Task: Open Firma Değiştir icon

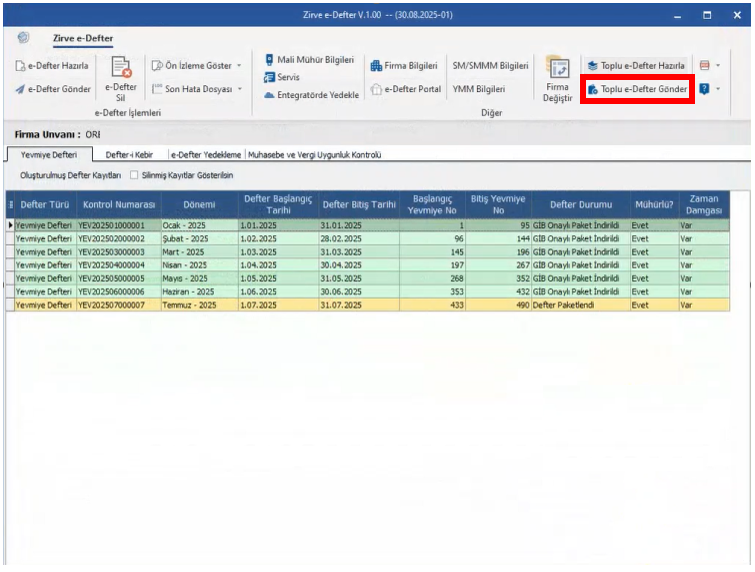Action: tap(559, 67)
